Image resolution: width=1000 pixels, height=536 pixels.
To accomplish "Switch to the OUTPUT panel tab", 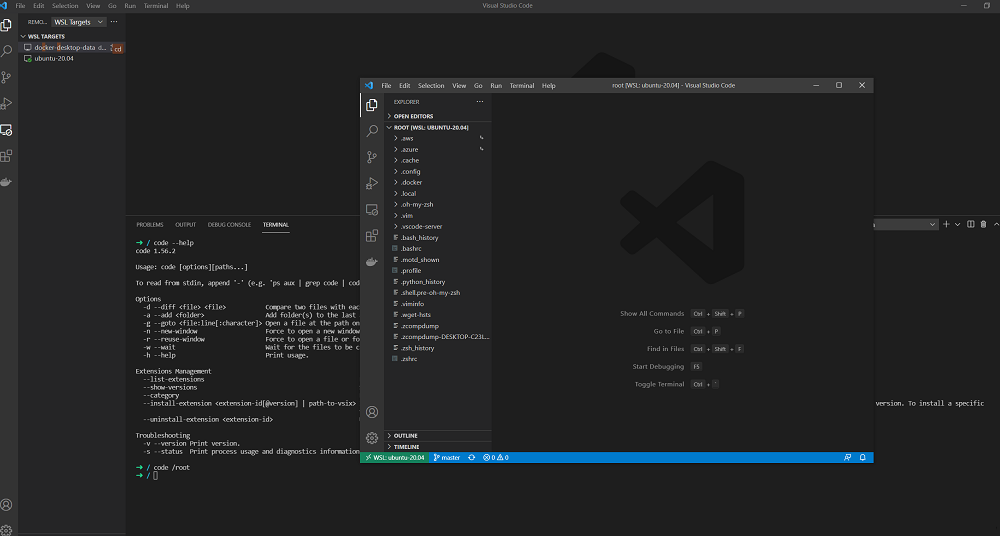I will (186, 225).
